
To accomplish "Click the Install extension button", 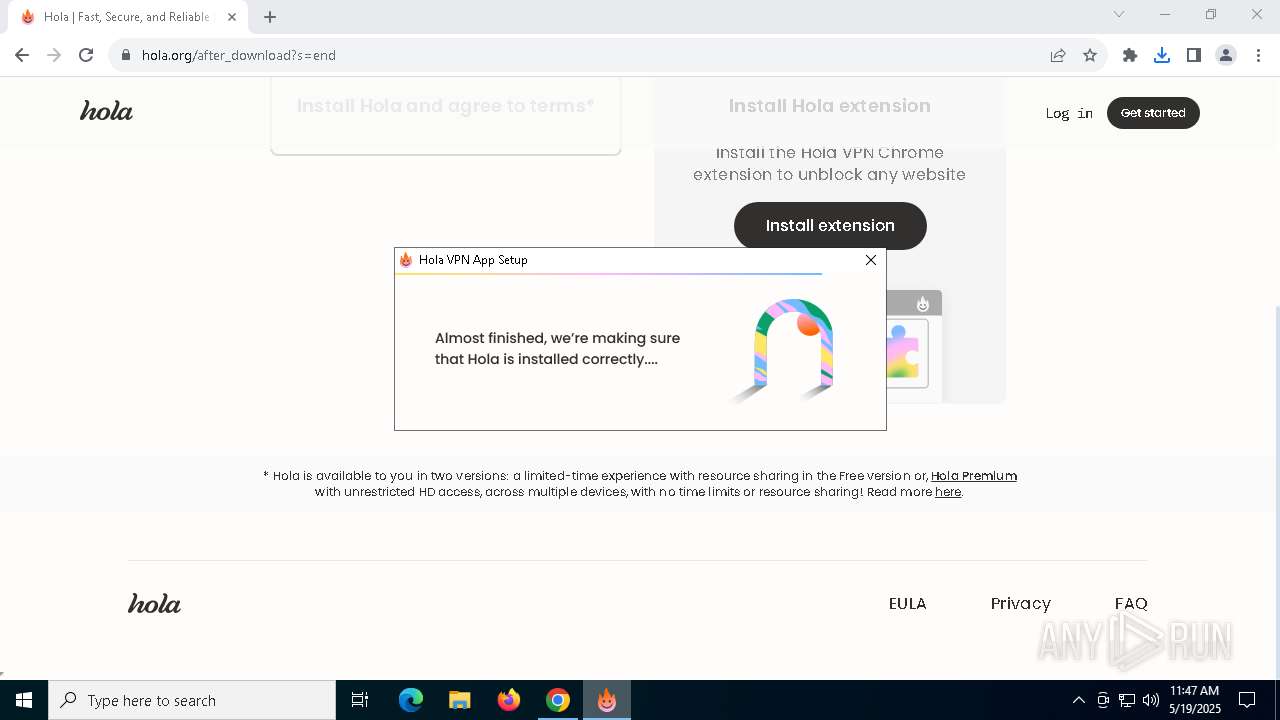I will click(830, 226).
